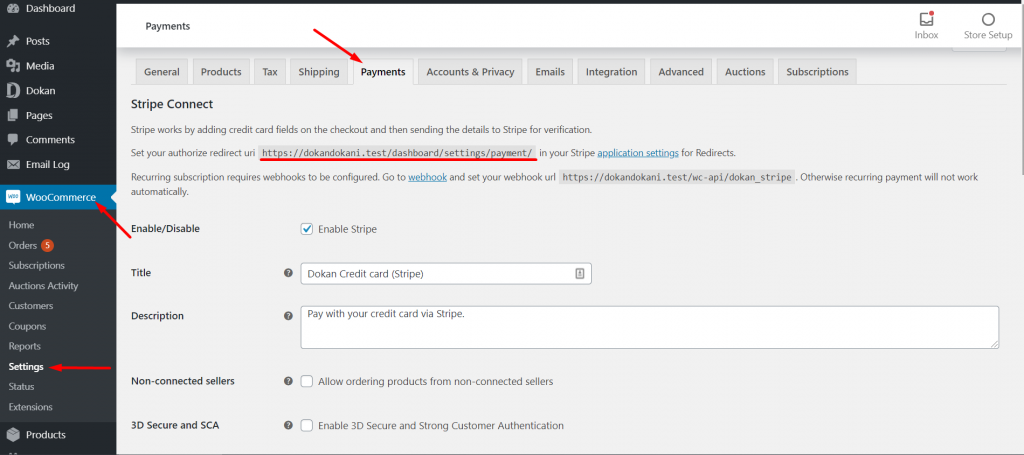Click the Products box icon in sidebar

coord(12,435)
